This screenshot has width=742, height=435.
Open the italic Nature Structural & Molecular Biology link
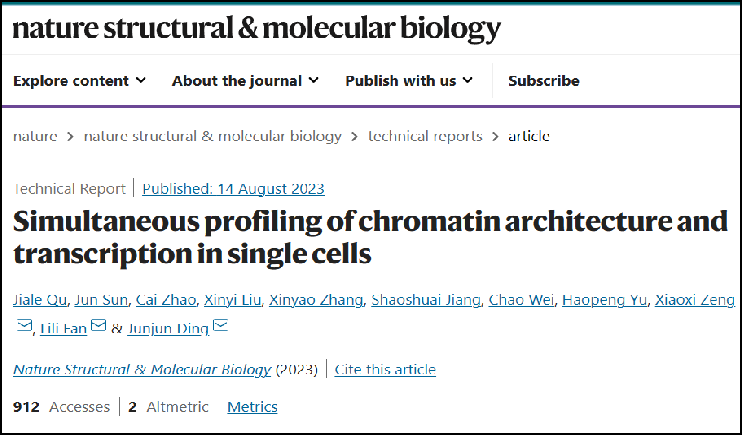(x=142, y=370)
